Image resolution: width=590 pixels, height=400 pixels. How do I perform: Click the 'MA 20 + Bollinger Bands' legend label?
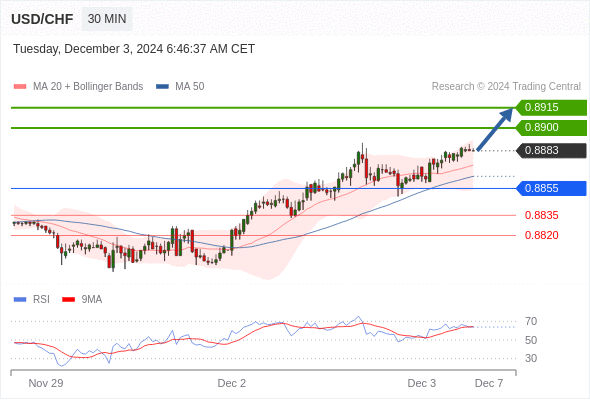pyautogui.click(x=88, y=87)
